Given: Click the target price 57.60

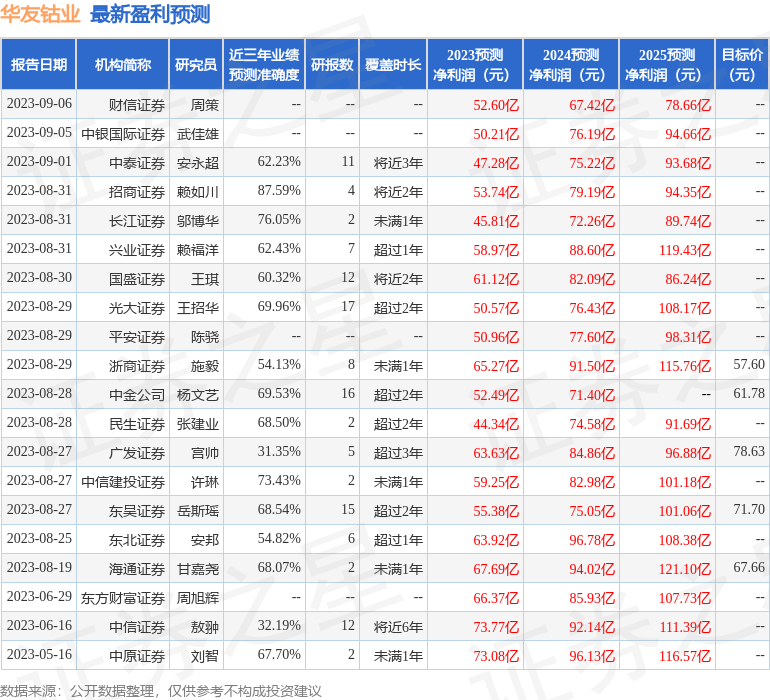Looking at the screenshot, I should [749, 364].
